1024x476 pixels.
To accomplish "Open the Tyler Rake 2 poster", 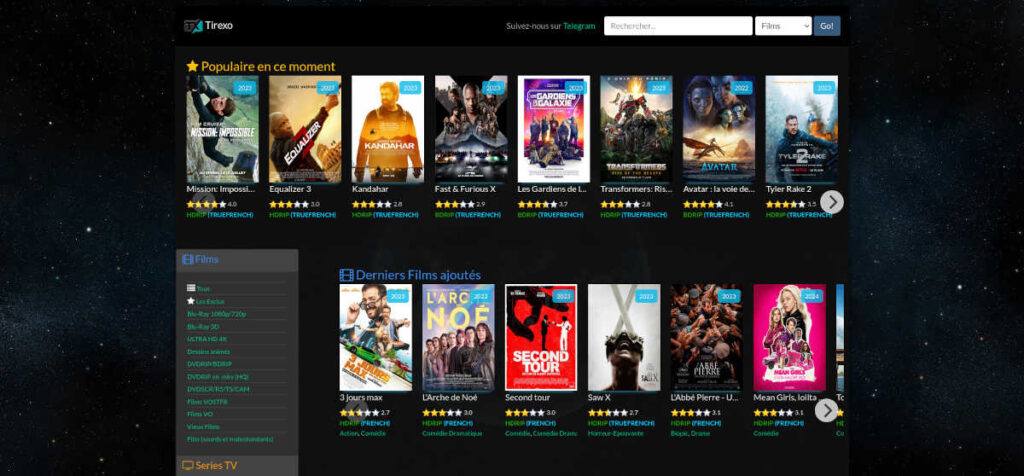I will coord(801,129).
